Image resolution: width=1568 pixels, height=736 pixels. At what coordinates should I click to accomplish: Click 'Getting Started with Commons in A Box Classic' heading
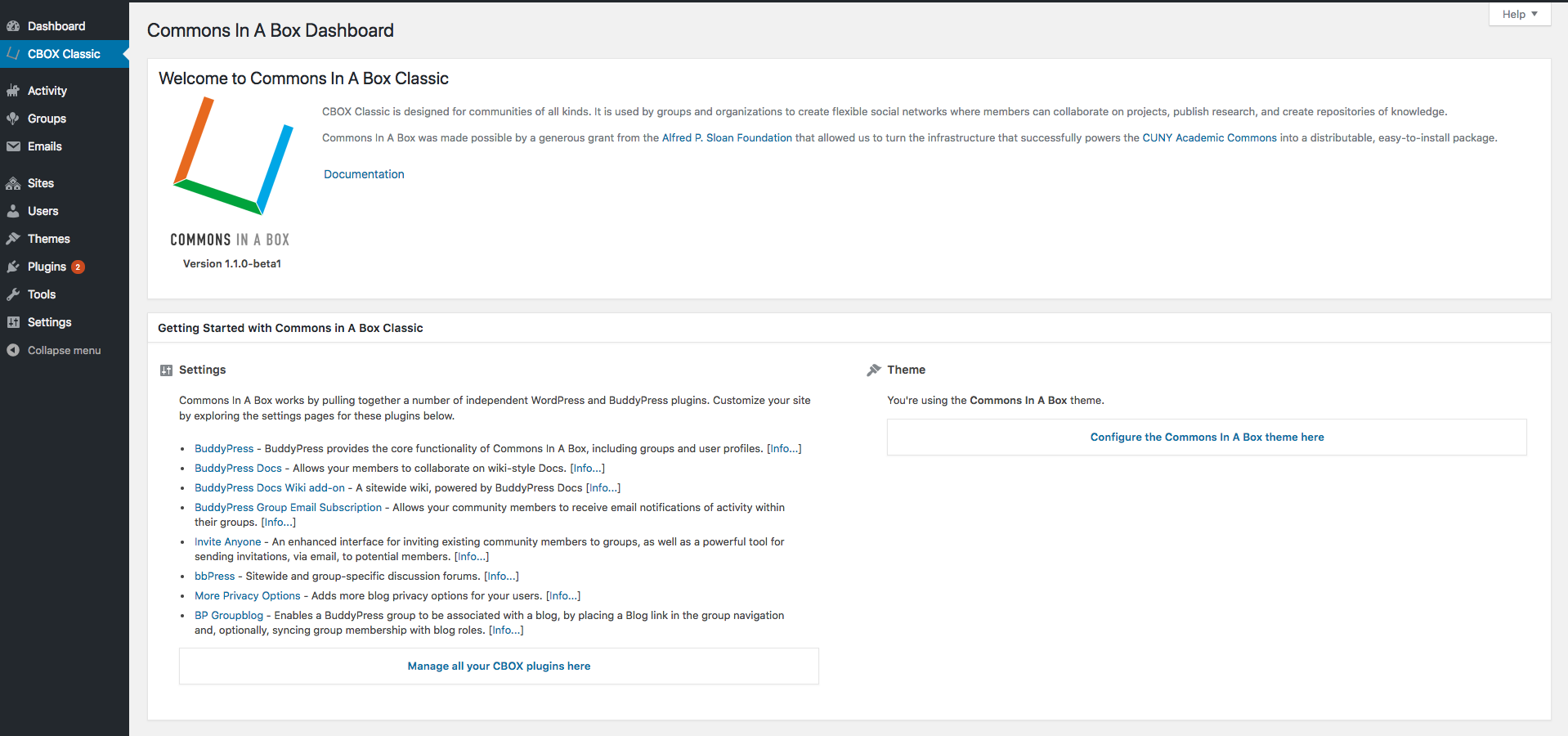(290, 328)
